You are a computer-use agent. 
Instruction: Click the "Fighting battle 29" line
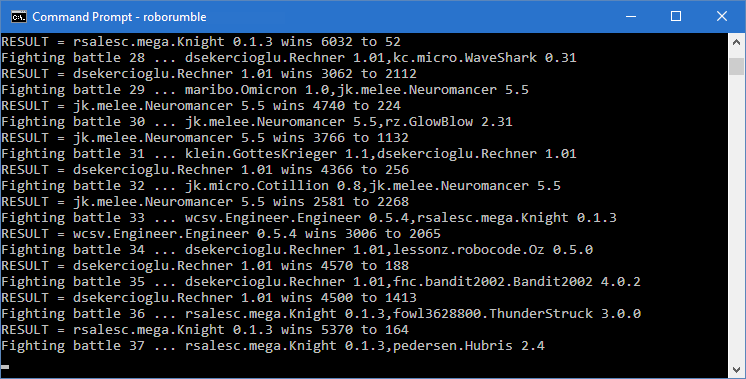(265, 90)
